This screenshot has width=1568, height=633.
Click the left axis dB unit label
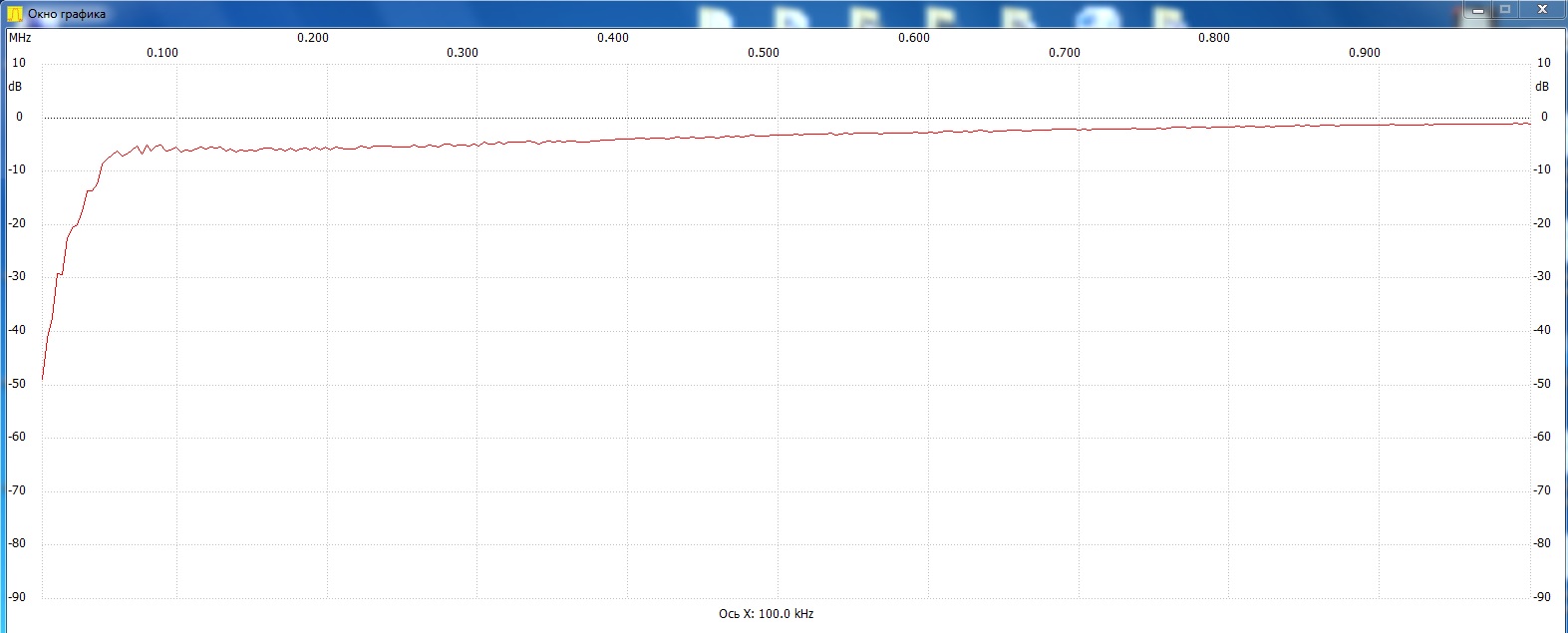pyautogui.click(x=15, y=87)
